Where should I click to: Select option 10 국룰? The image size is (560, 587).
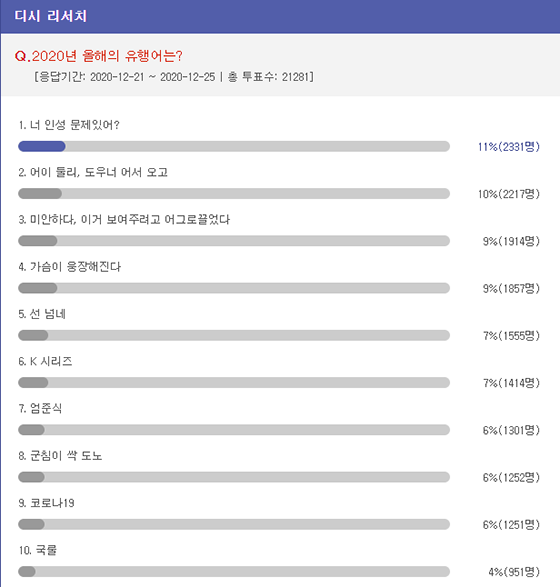(x=38, y=550)
